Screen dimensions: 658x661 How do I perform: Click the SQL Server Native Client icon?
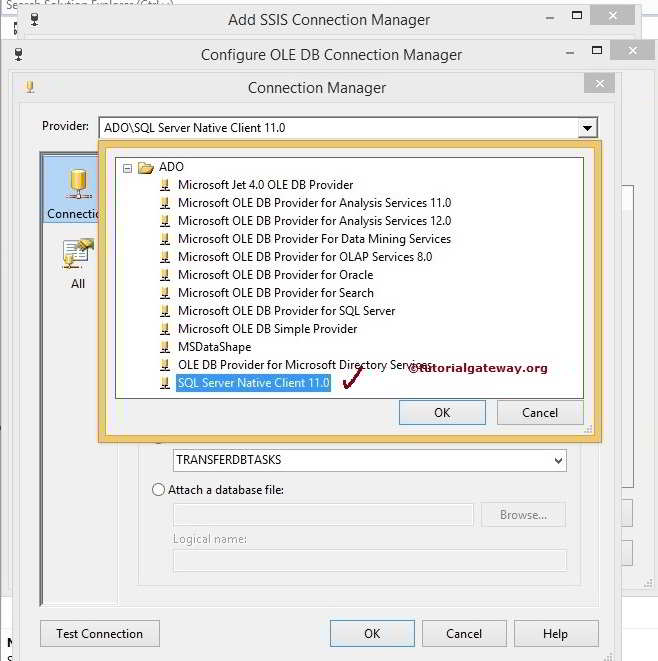point(165,383)
